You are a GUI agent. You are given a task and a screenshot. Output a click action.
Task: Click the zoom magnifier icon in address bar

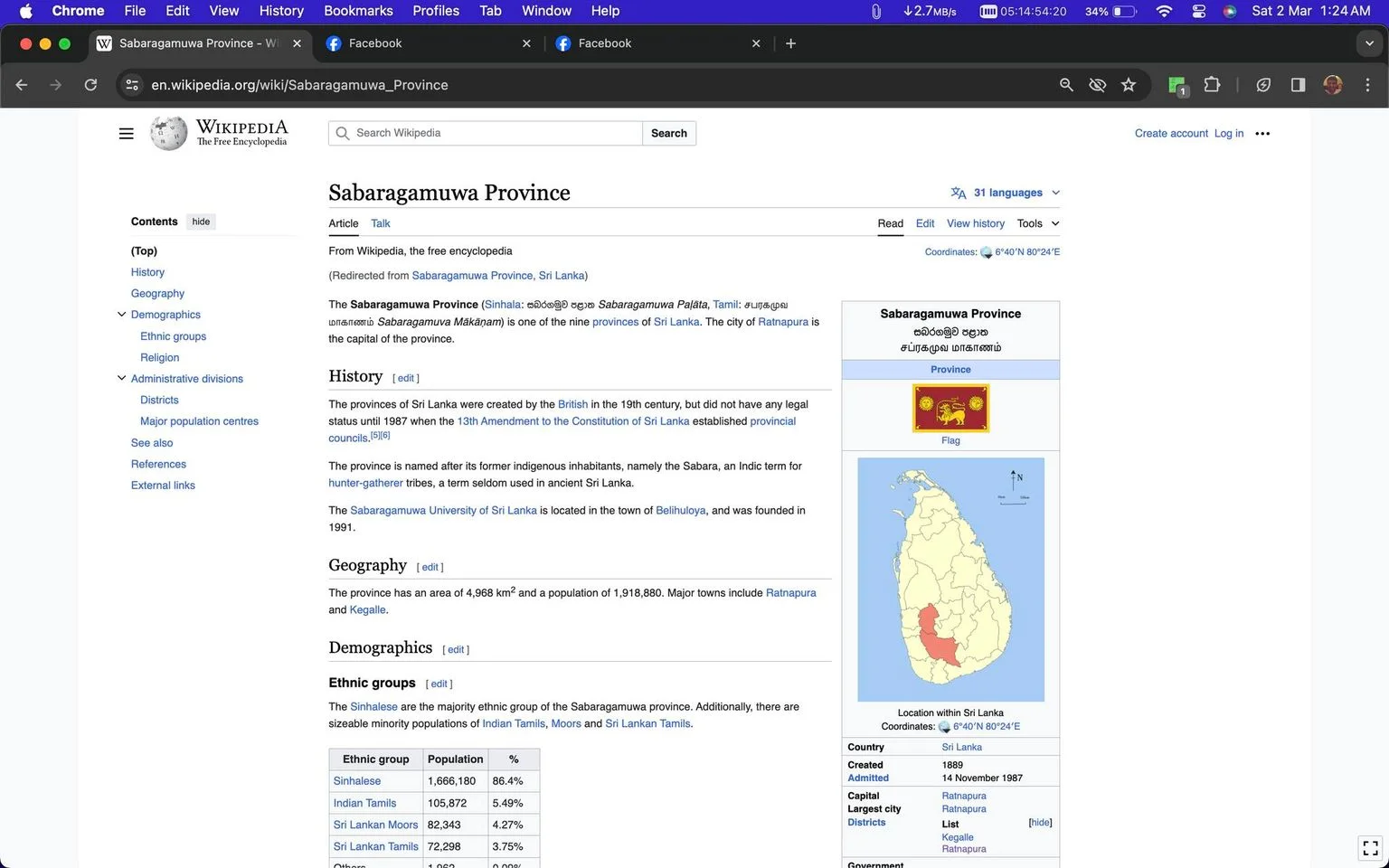pyautogui.click(x=1066, y=85)
